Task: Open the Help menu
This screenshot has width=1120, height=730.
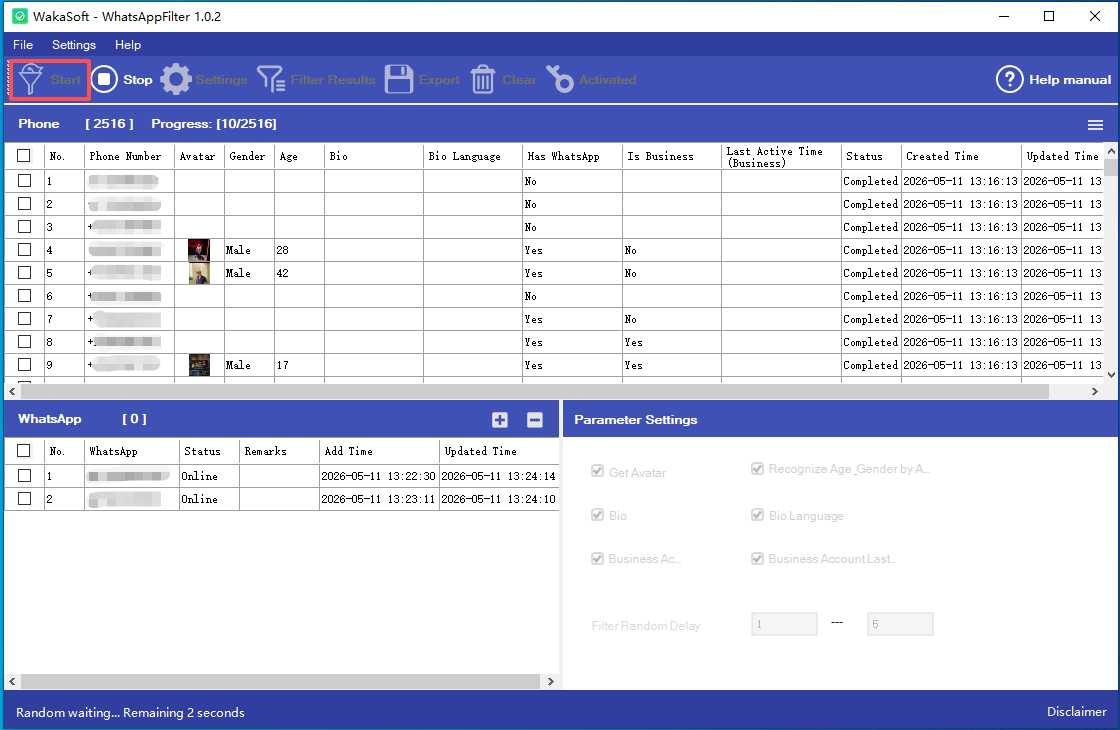Action: click(128, 44)
